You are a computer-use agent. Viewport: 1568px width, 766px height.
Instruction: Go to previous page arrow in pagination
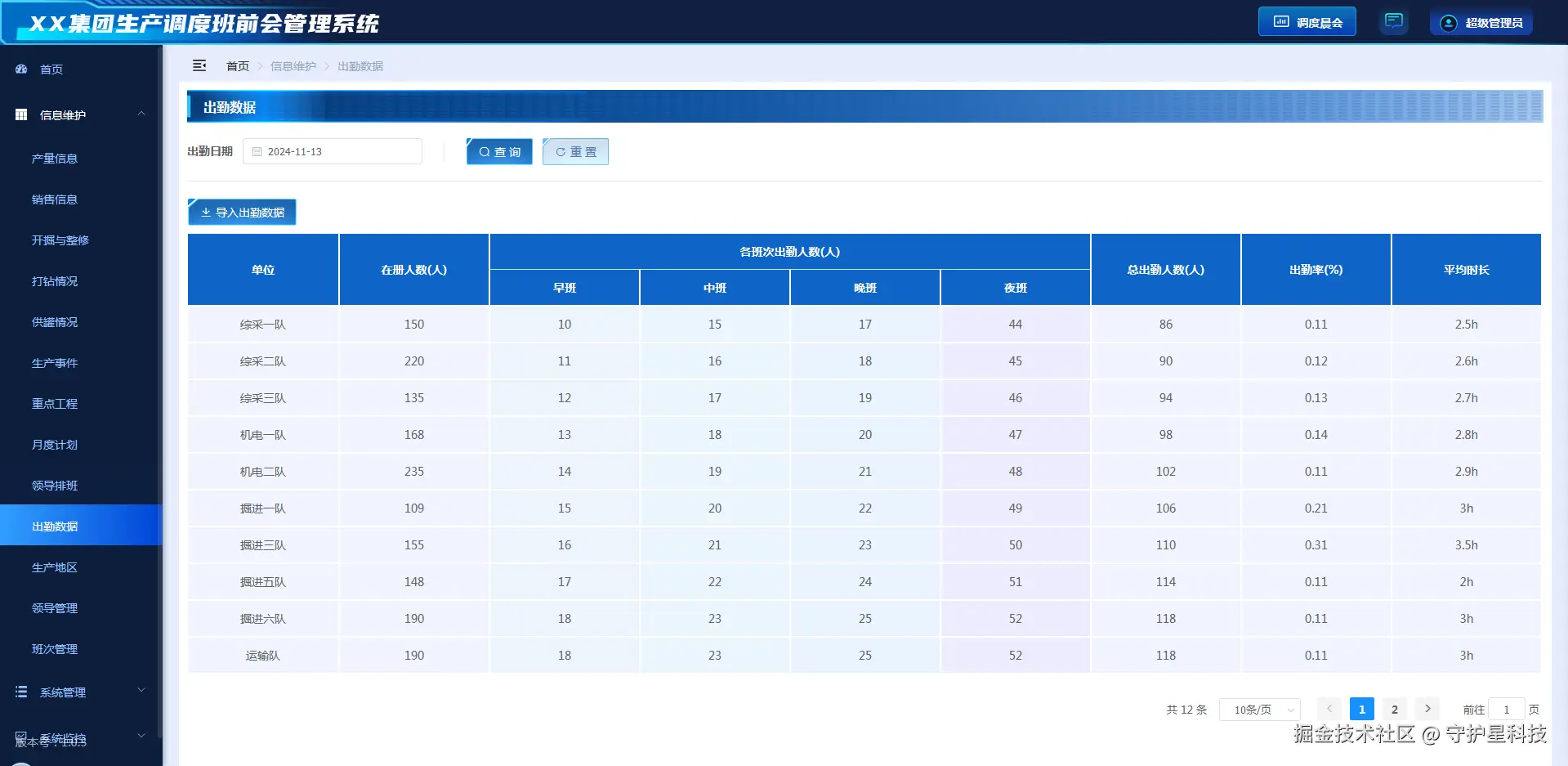[1329, 709]
